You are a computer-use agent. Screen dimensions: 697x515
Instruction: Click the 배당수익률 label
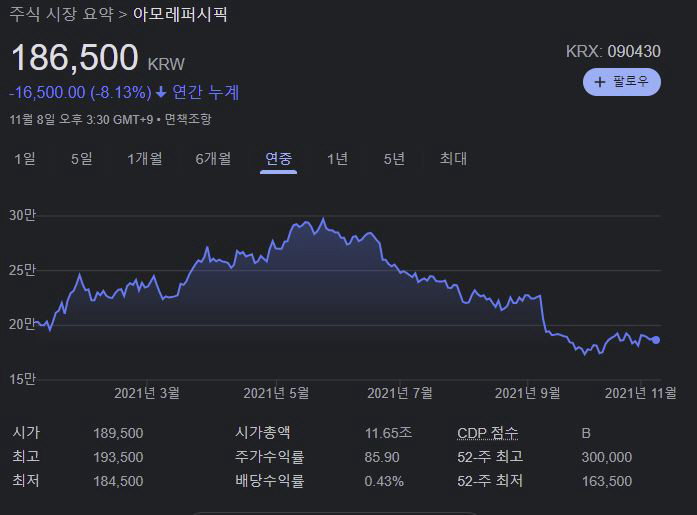click(269, 481)
